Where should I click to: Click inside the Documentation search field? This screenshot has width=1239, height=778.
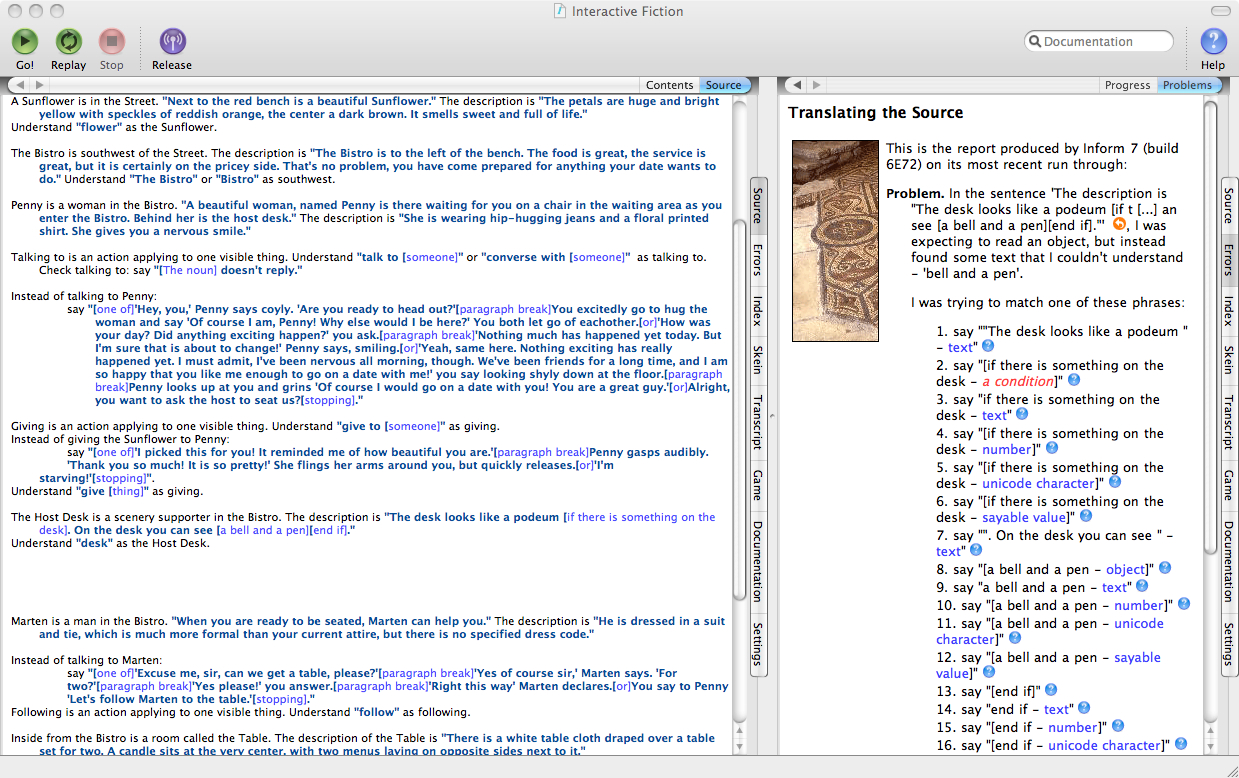[x=1098, y=41]
